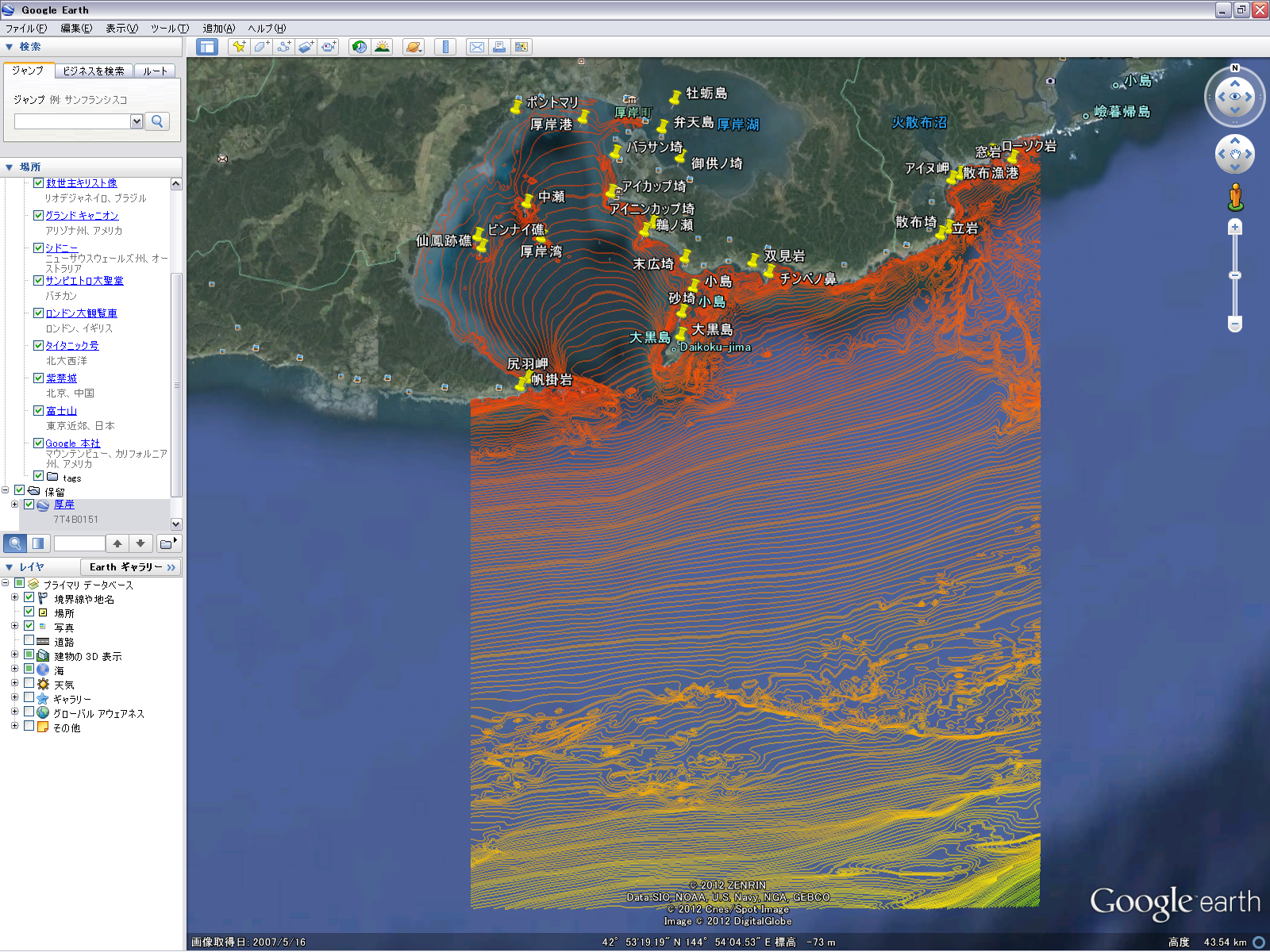Screen dimensions: 1270x952
Task: Click the zoom slider handle
Action: coord(1234,275)
